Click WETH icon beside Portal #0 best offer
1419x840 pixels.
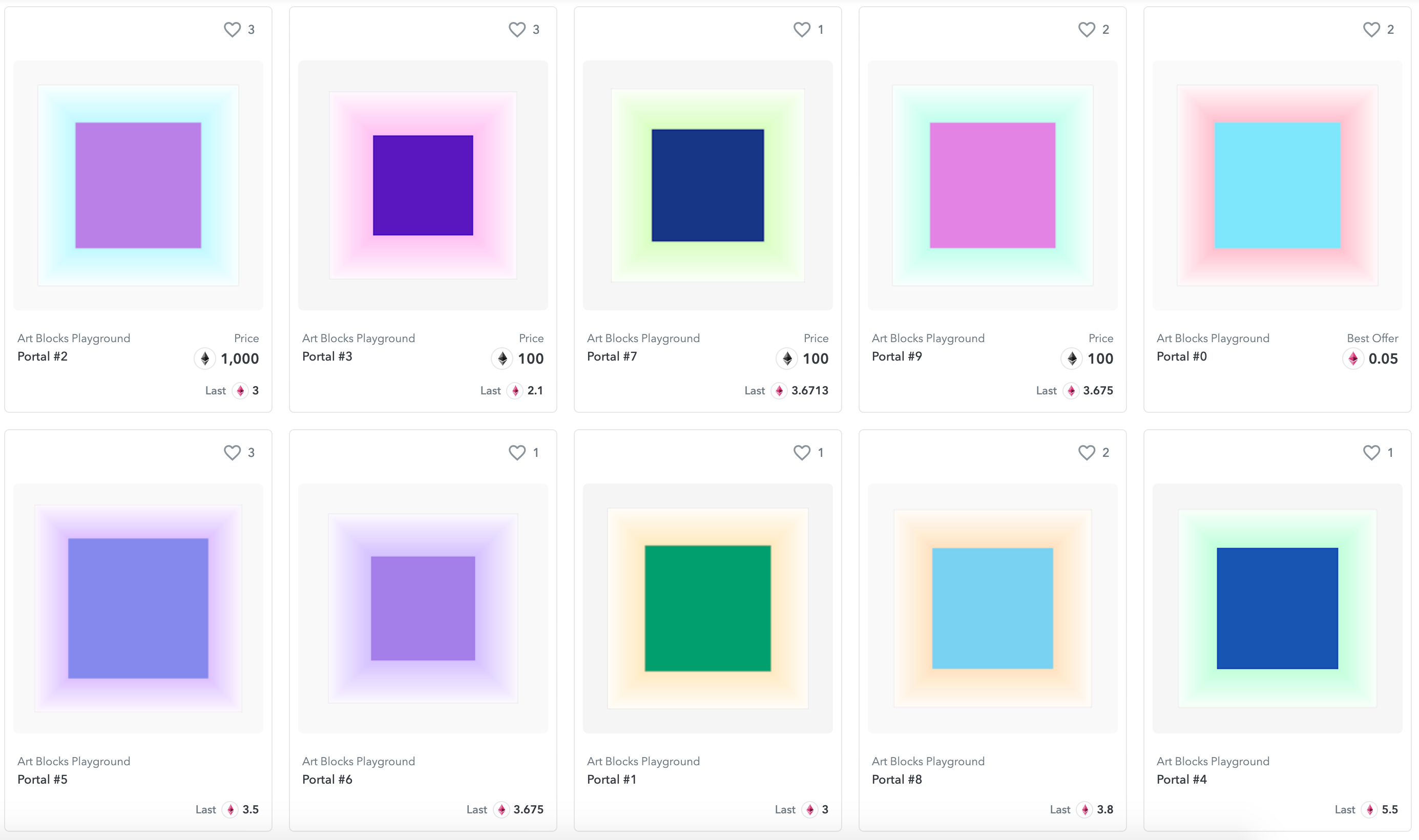(1353, 359)
